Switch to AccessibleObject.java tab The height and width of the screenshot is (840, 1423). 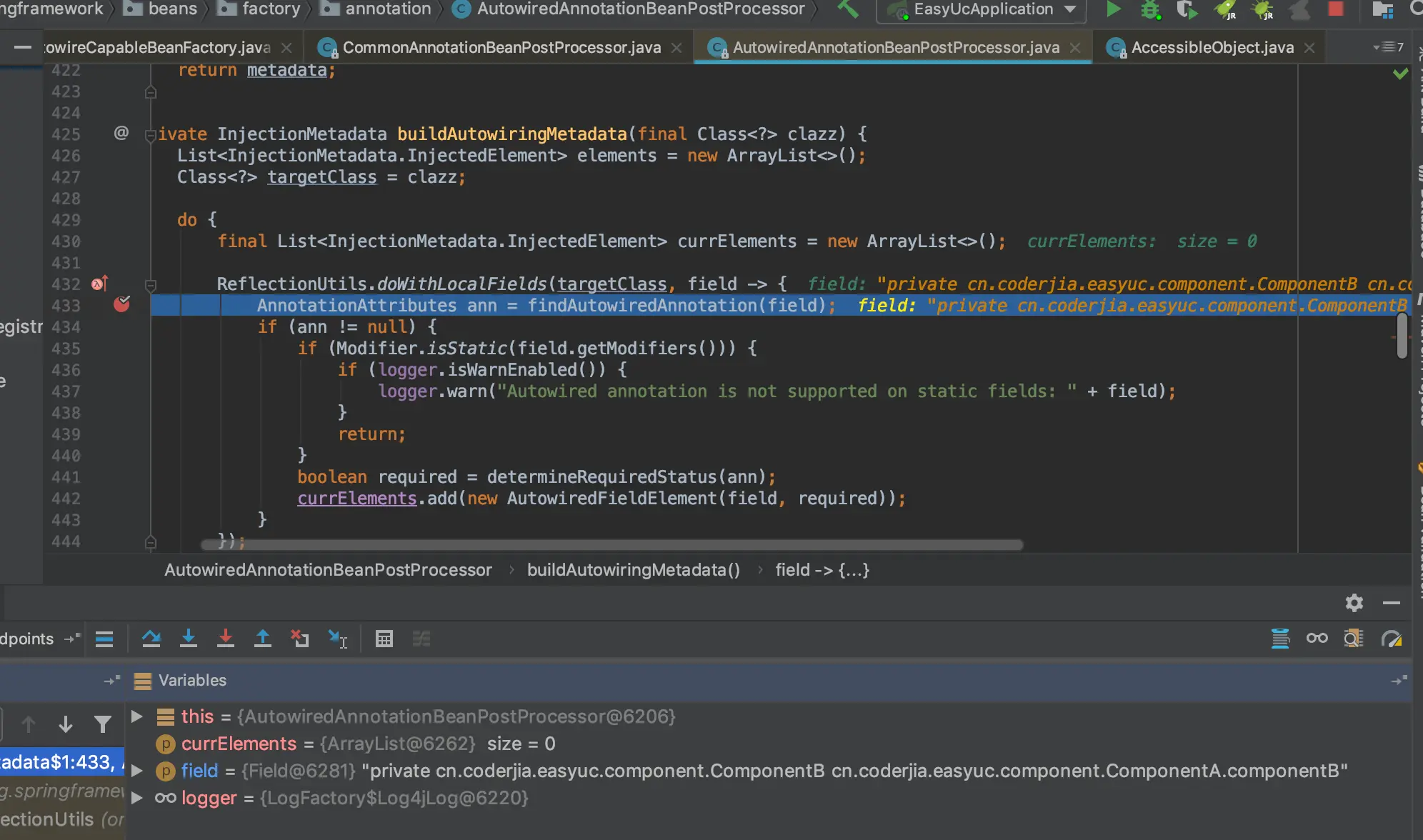coord(1212,47)
